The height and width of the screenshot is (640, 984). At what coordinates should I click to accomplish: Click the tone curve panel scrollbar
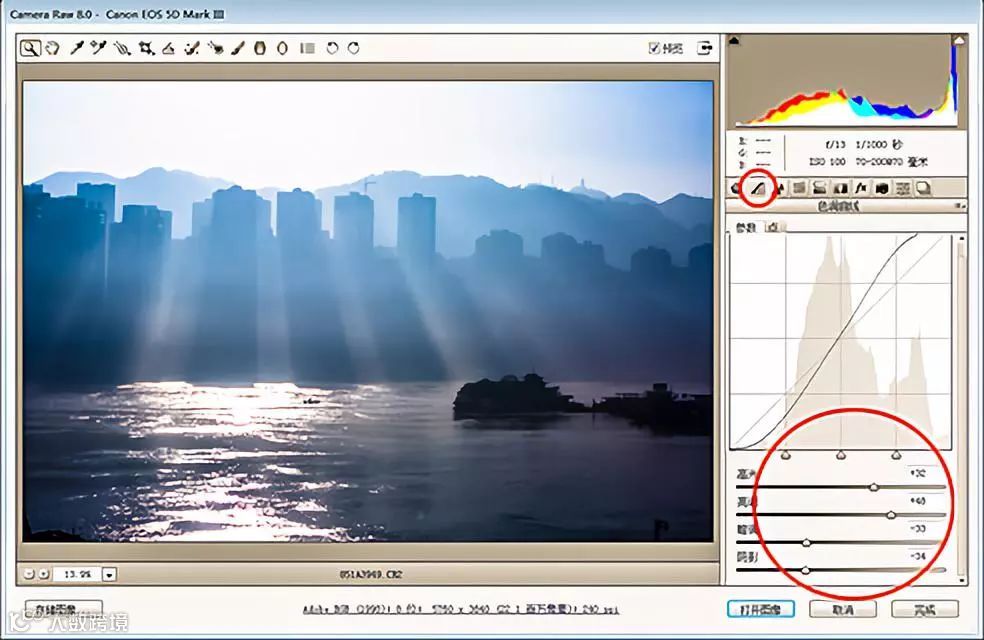(961, 408)
